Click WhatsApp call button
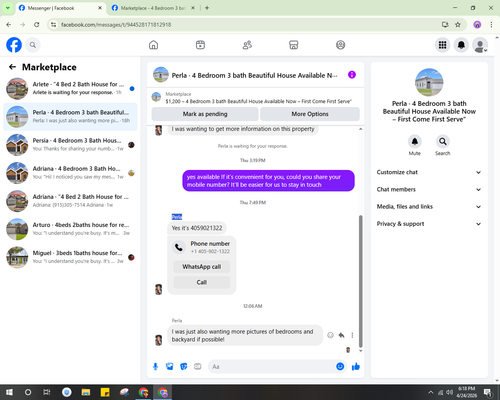This screenshot has width=500, height=400. (202, 267)
